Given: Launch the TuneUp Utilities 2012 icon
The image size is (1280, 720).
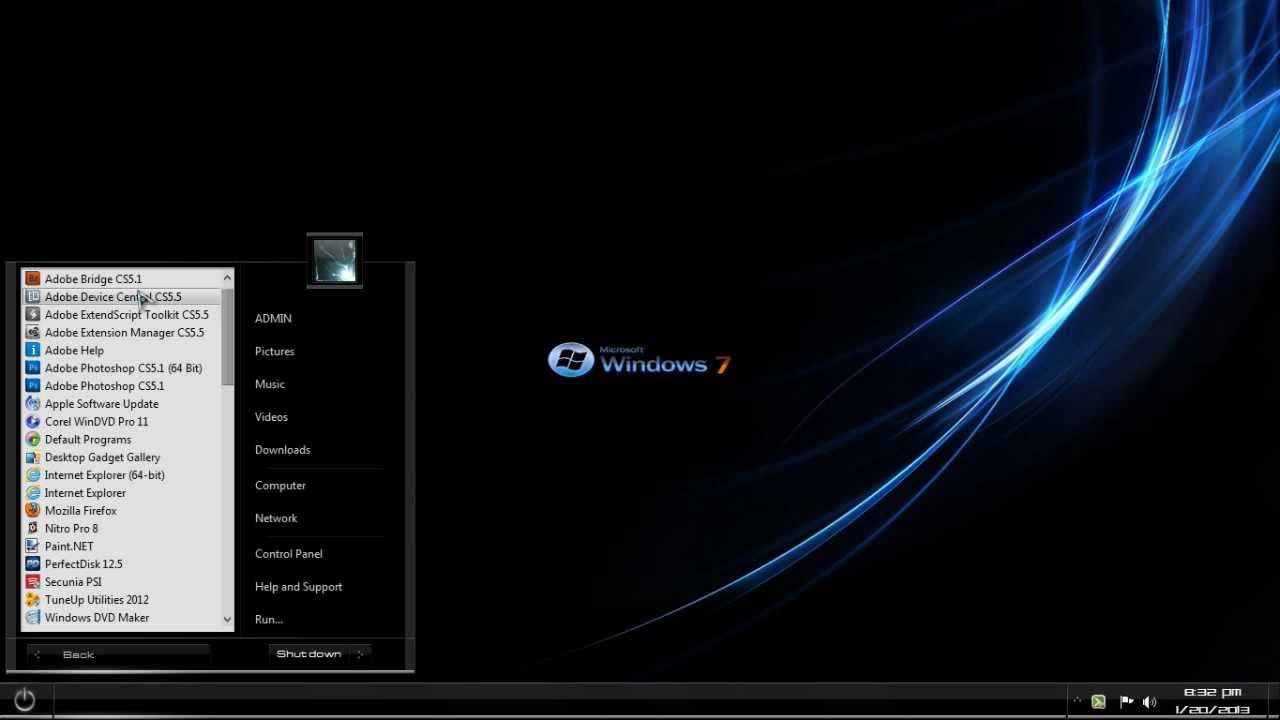Looking at the screenshot, I should pos(33,600).
